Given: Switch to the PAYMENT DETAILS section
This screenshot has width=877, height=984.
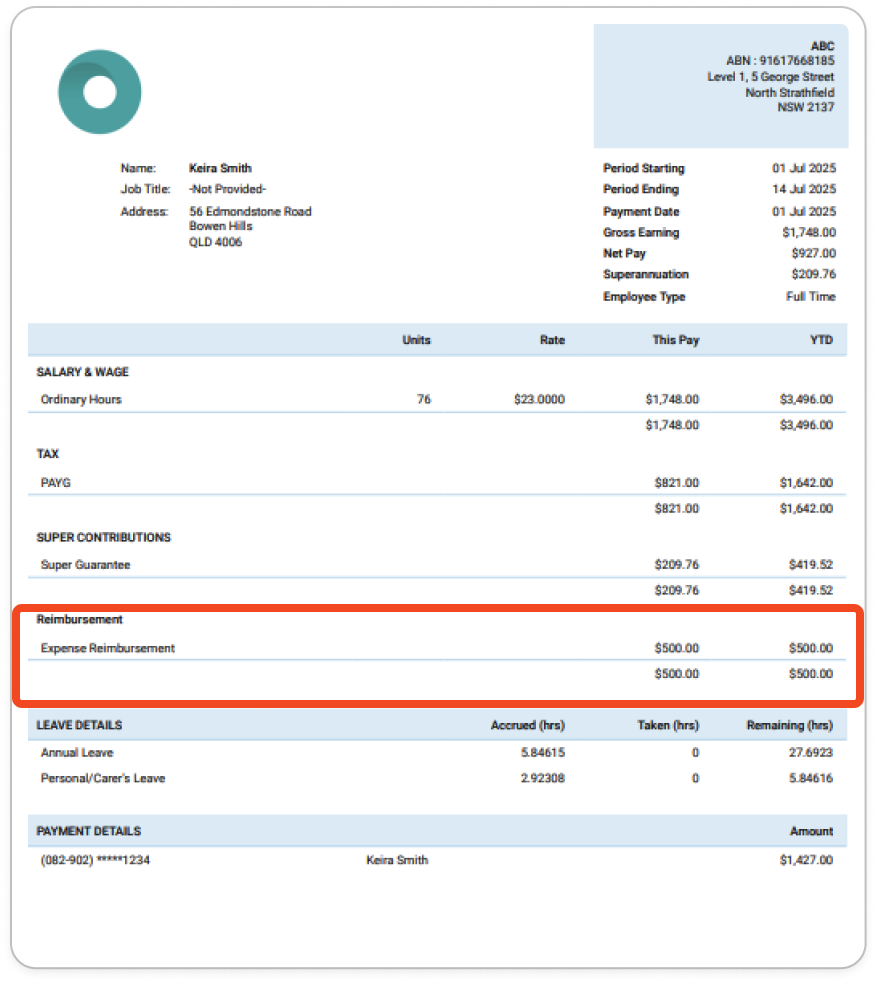Looking at the screenshot, I should [92, 830].
